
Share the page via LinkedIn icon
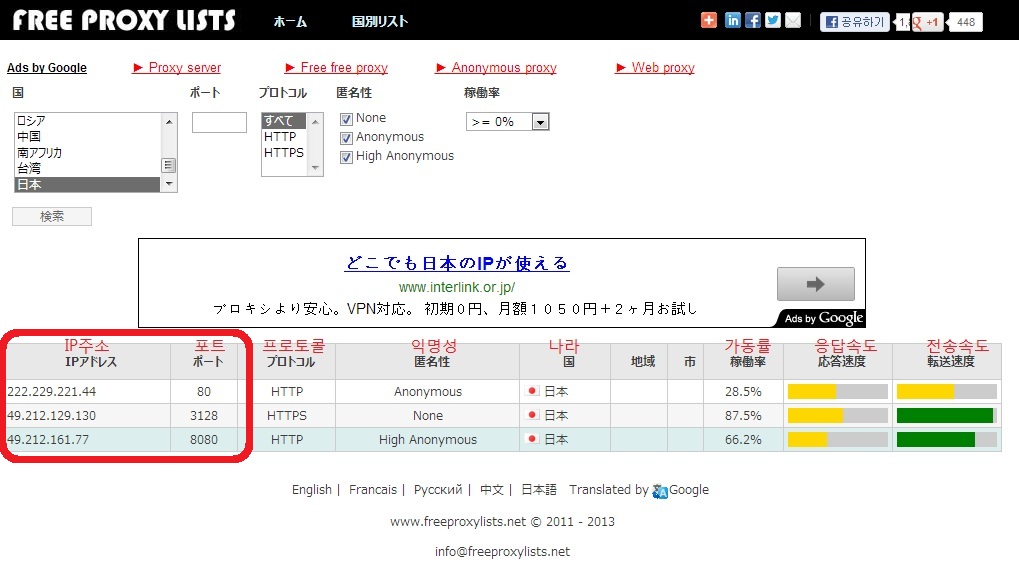pyautogui.click(x=732, y=21)
